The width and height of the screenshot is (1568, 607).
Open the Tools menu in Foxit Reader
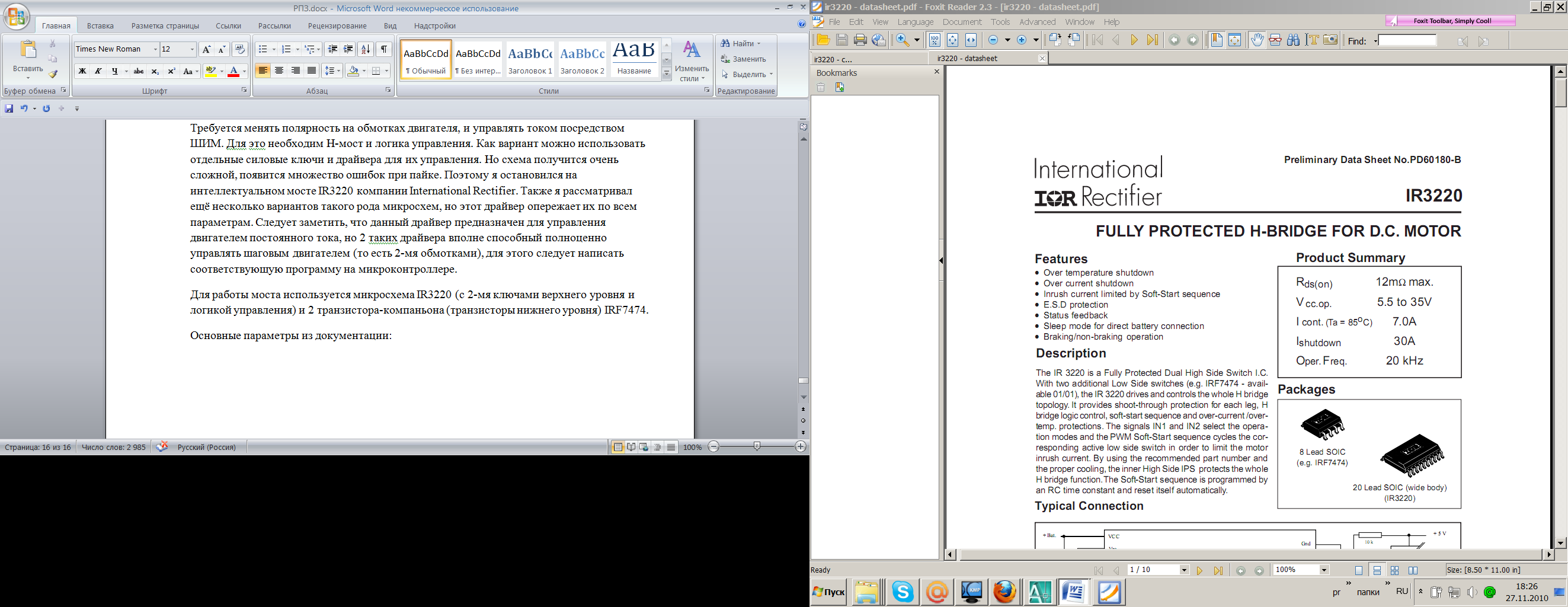tap(1000, 22)
